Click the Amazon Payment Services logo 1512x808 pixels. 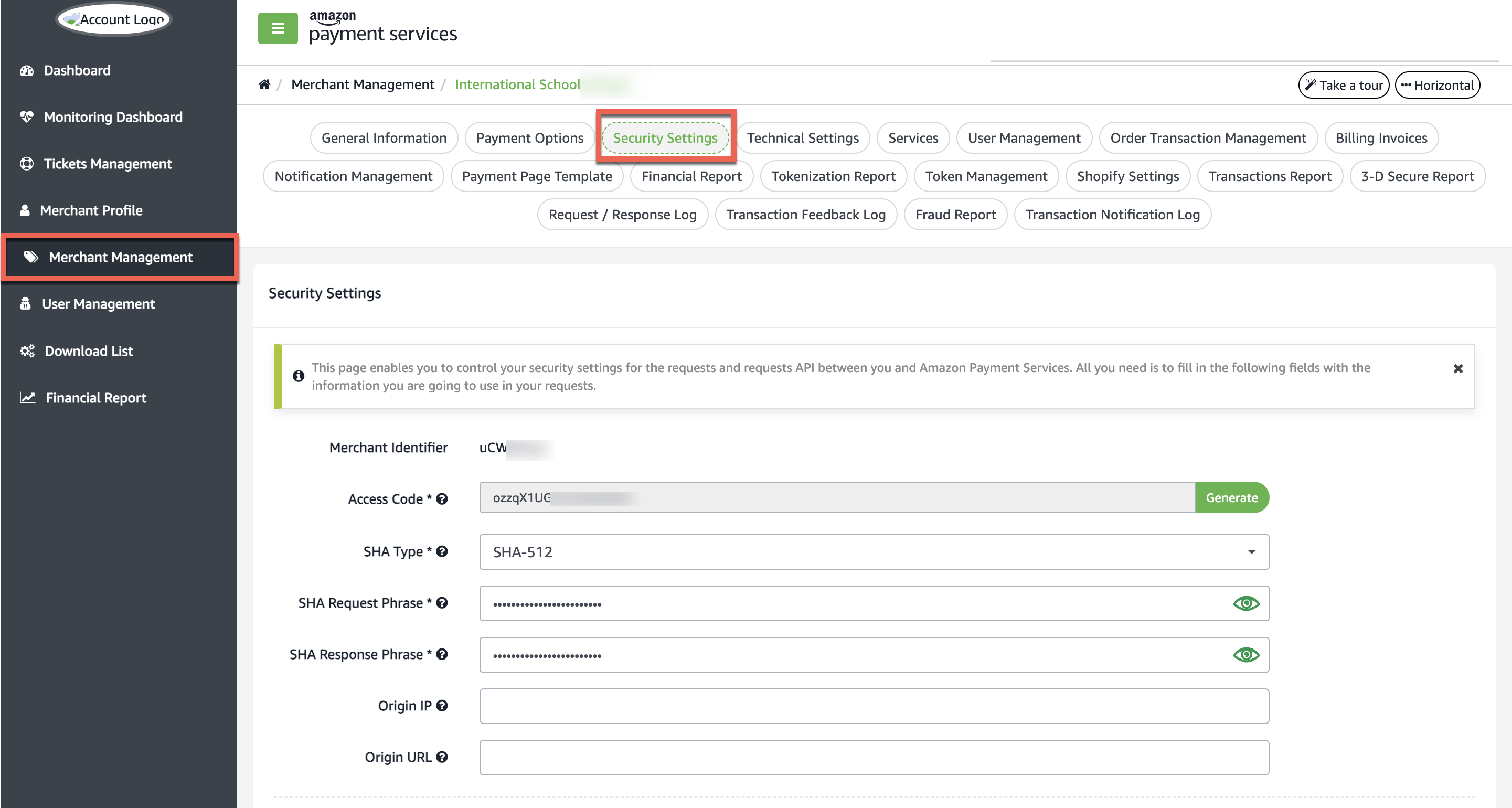tap(382, 27)
